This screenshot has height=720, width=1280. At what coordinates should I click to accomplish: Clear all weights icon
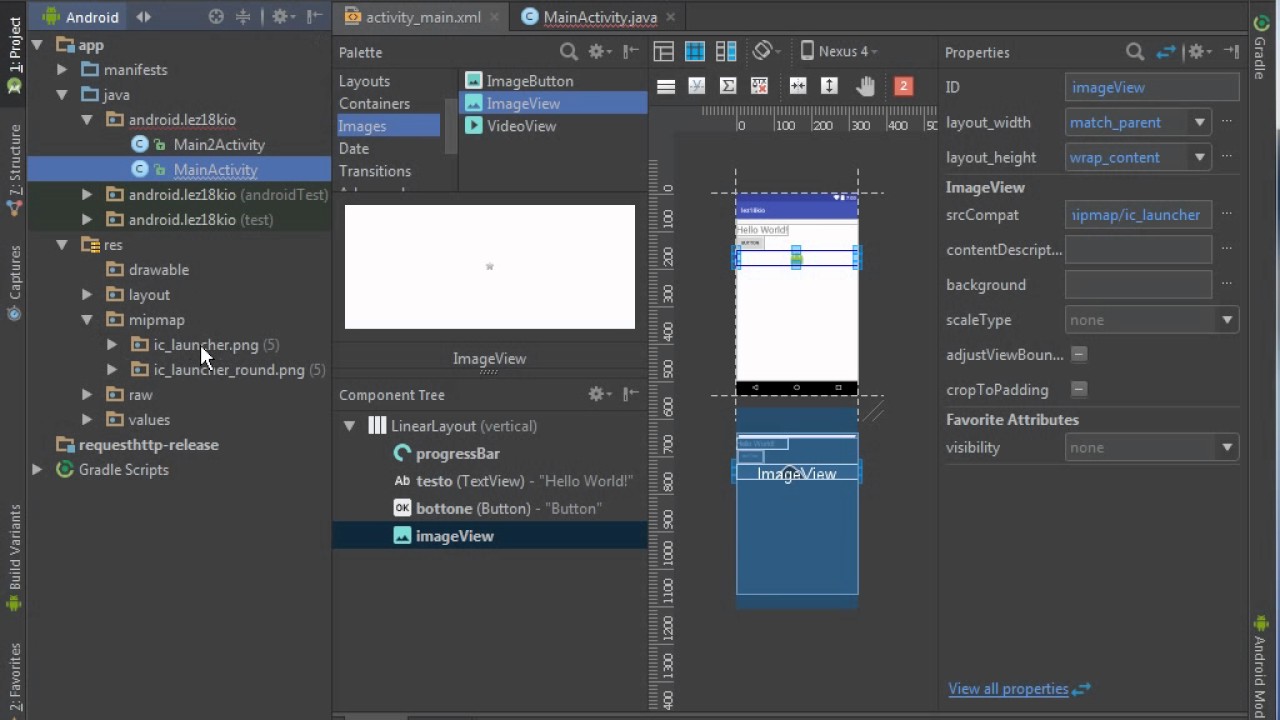point(759,86)
